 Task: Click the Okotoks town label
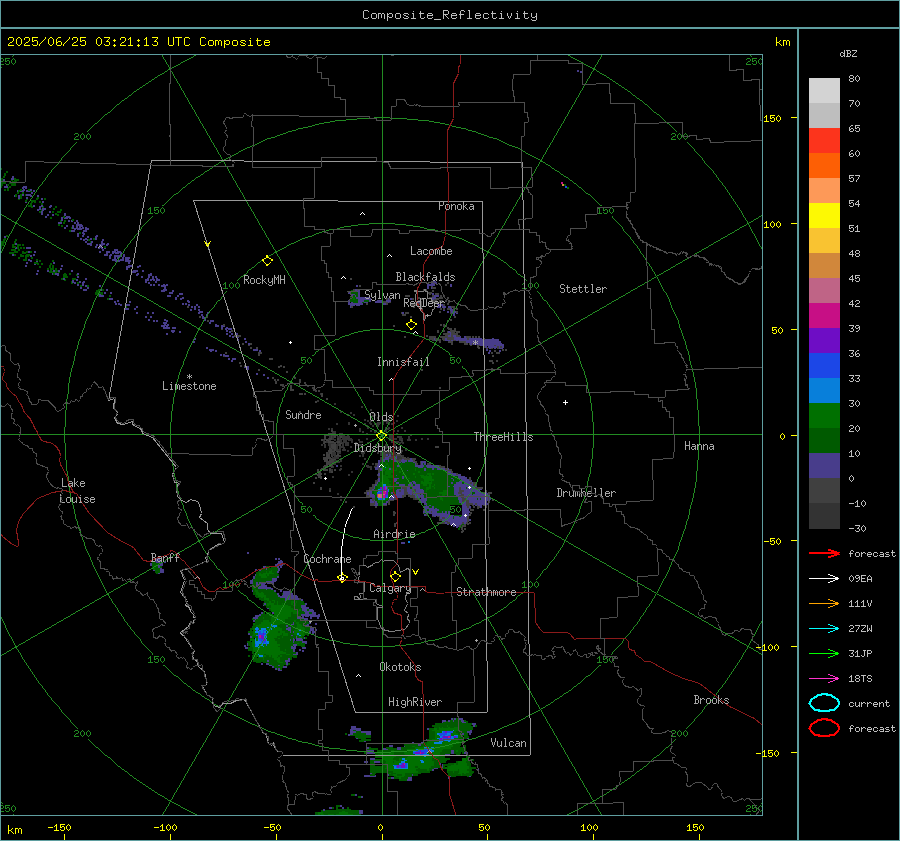tap(400, 666)
